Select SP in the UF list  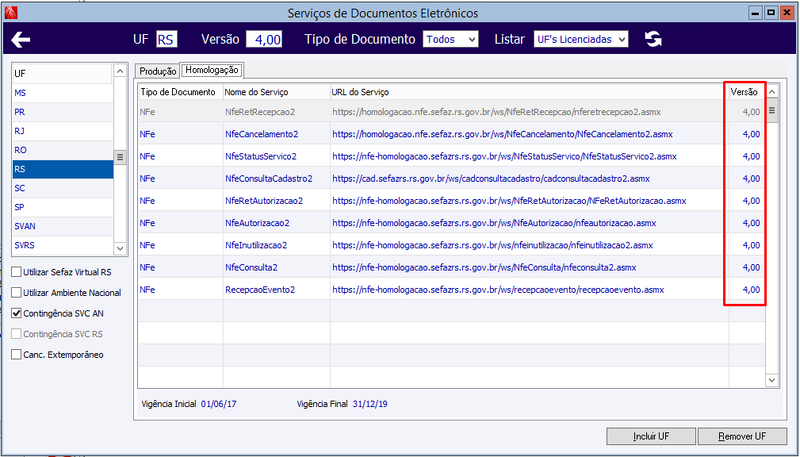tap(62, 207)
